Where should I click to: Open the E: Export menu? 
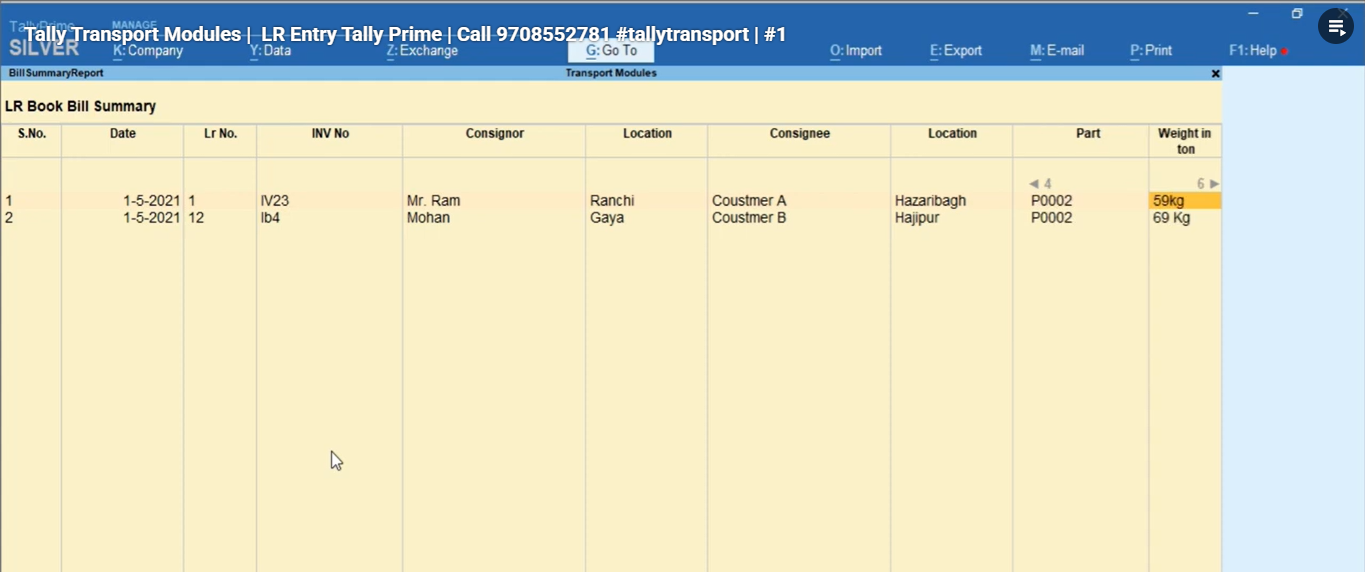point(956,51)
